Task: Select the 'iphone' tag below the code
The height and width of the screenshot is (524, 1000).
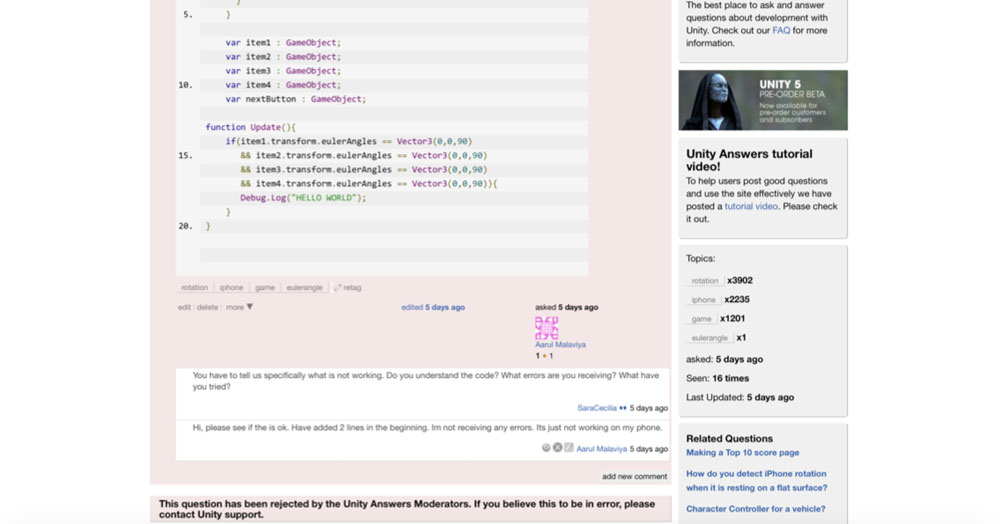Action: (231, 287)
